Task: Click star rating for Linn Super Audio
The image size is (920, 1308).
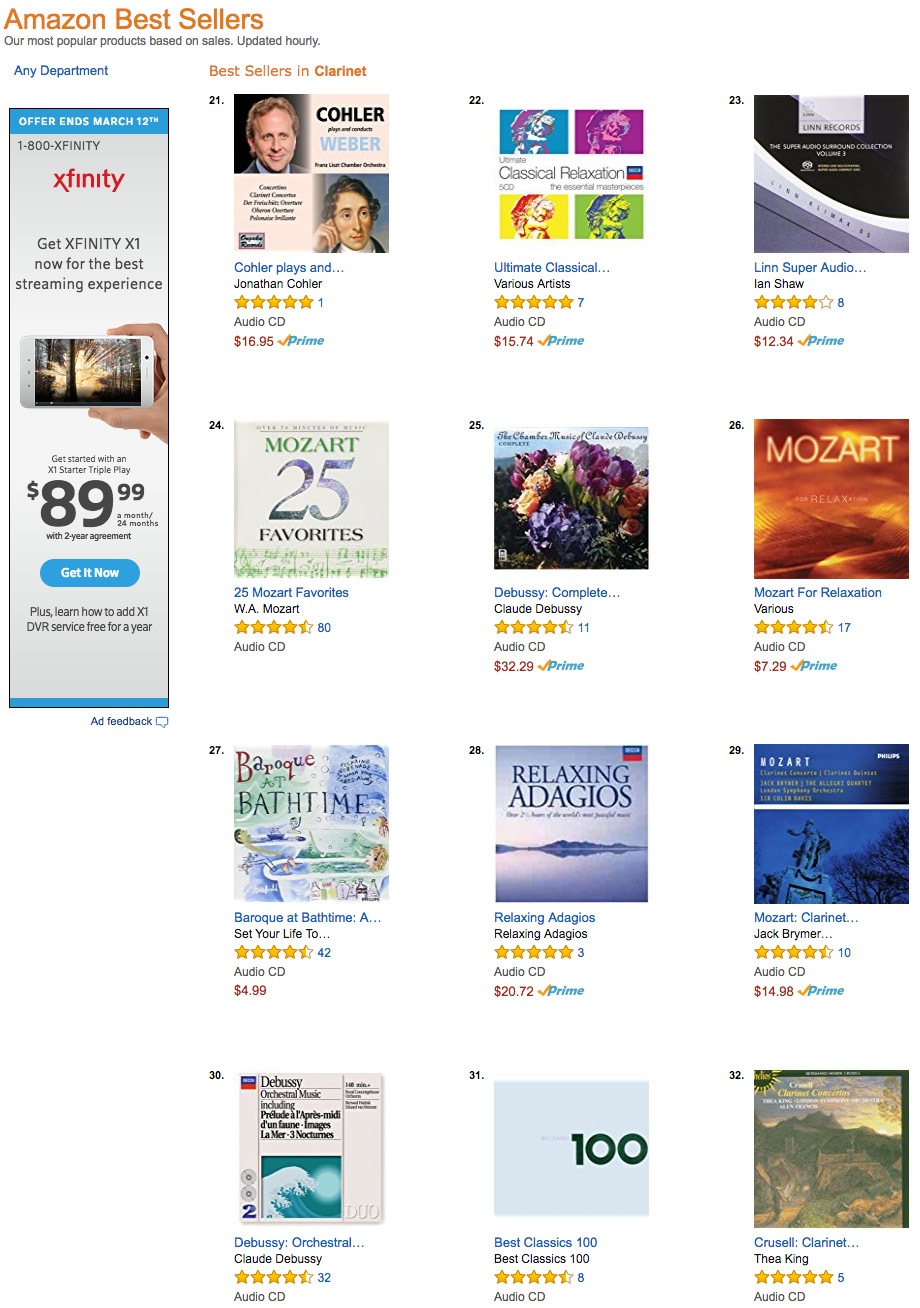Action: point(793,302)
